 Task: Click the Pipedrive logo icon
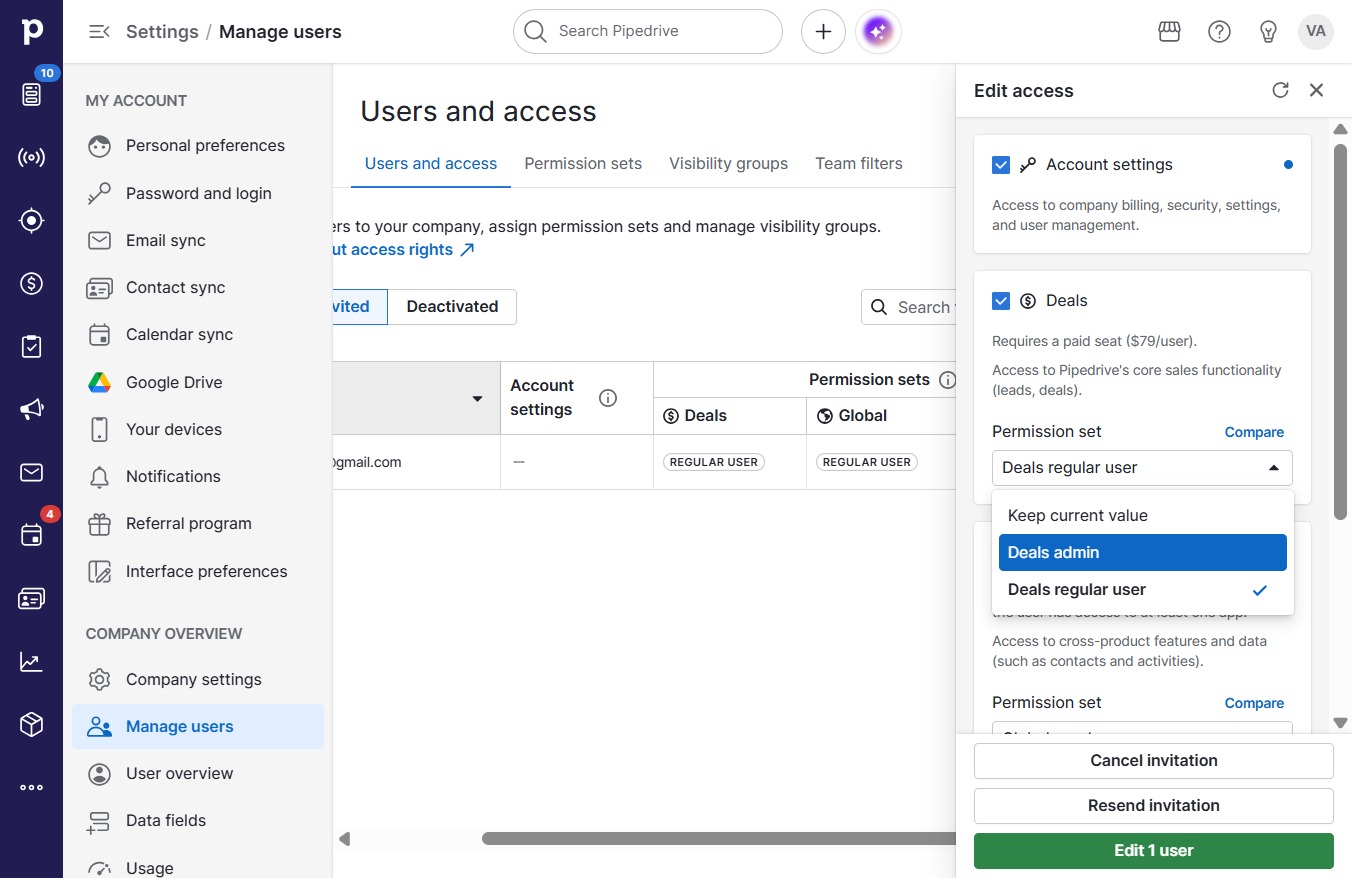(x=31, y=31)
